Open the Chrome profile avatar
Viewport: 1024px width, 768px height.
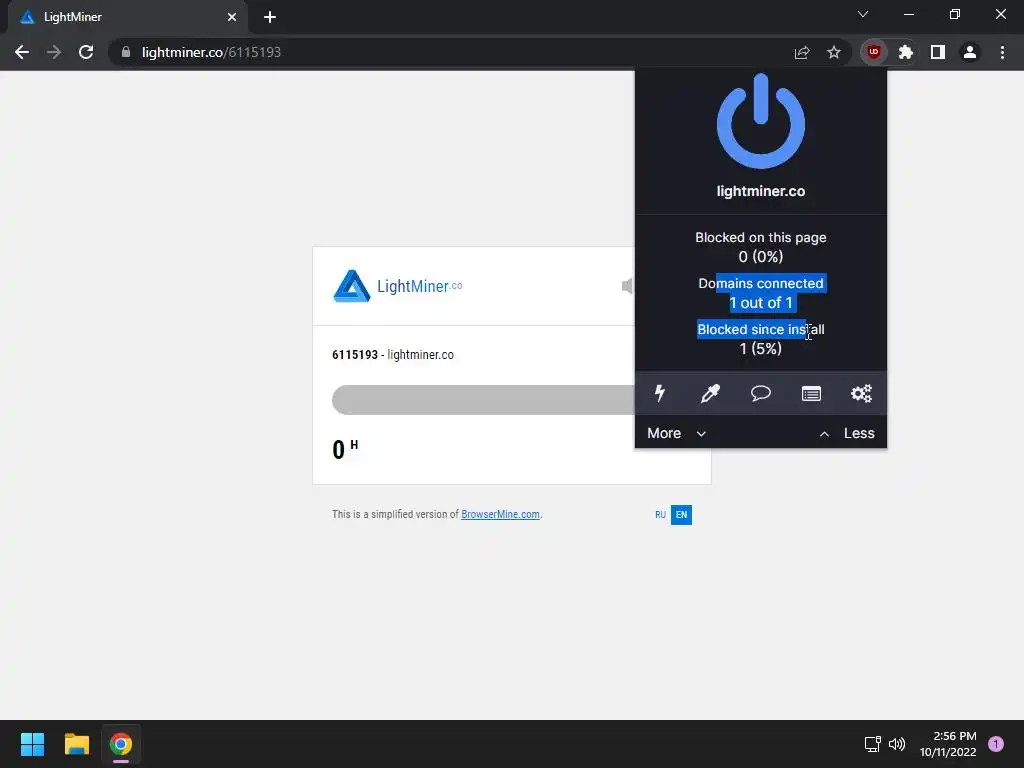pos(970,52)
